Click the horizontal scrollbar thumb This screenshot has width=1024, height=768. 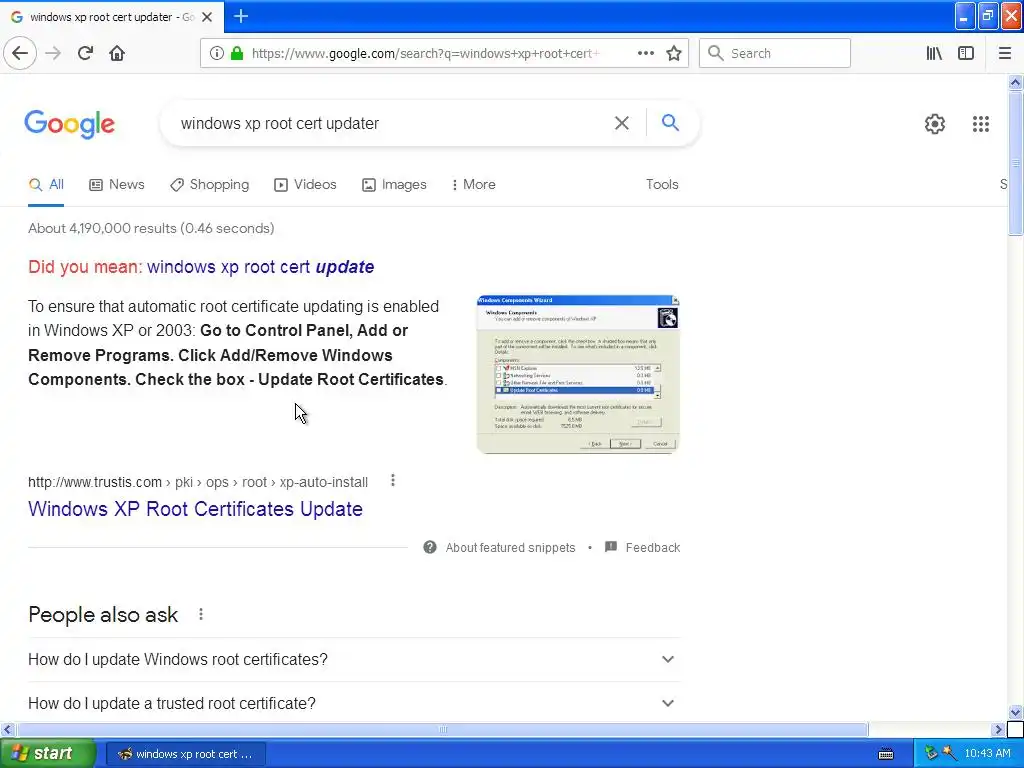click(x=442, y=729)
